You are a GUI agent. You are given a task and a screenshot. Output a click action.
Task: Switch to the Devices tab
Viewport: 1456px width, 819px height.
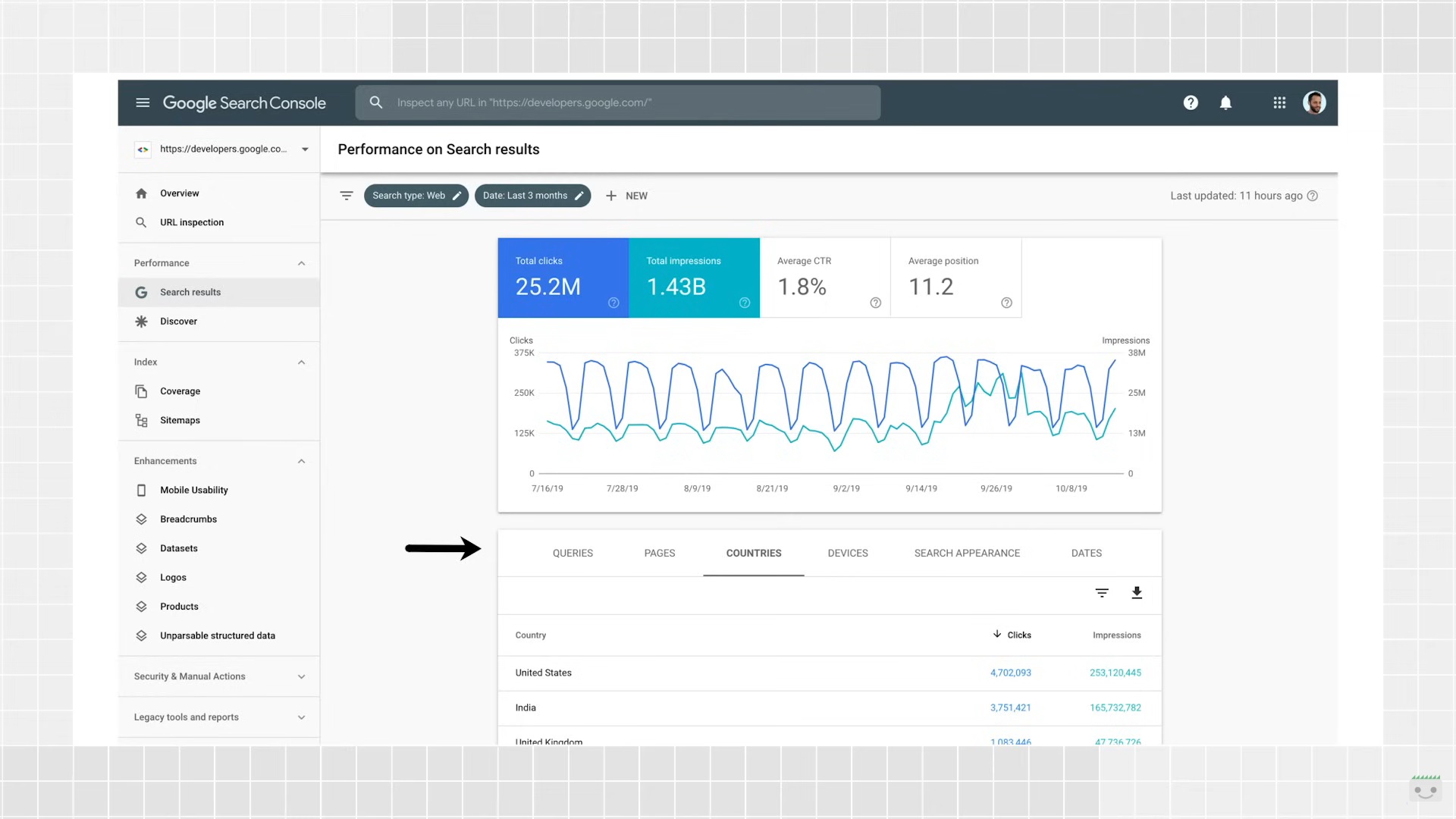(848, 553)
